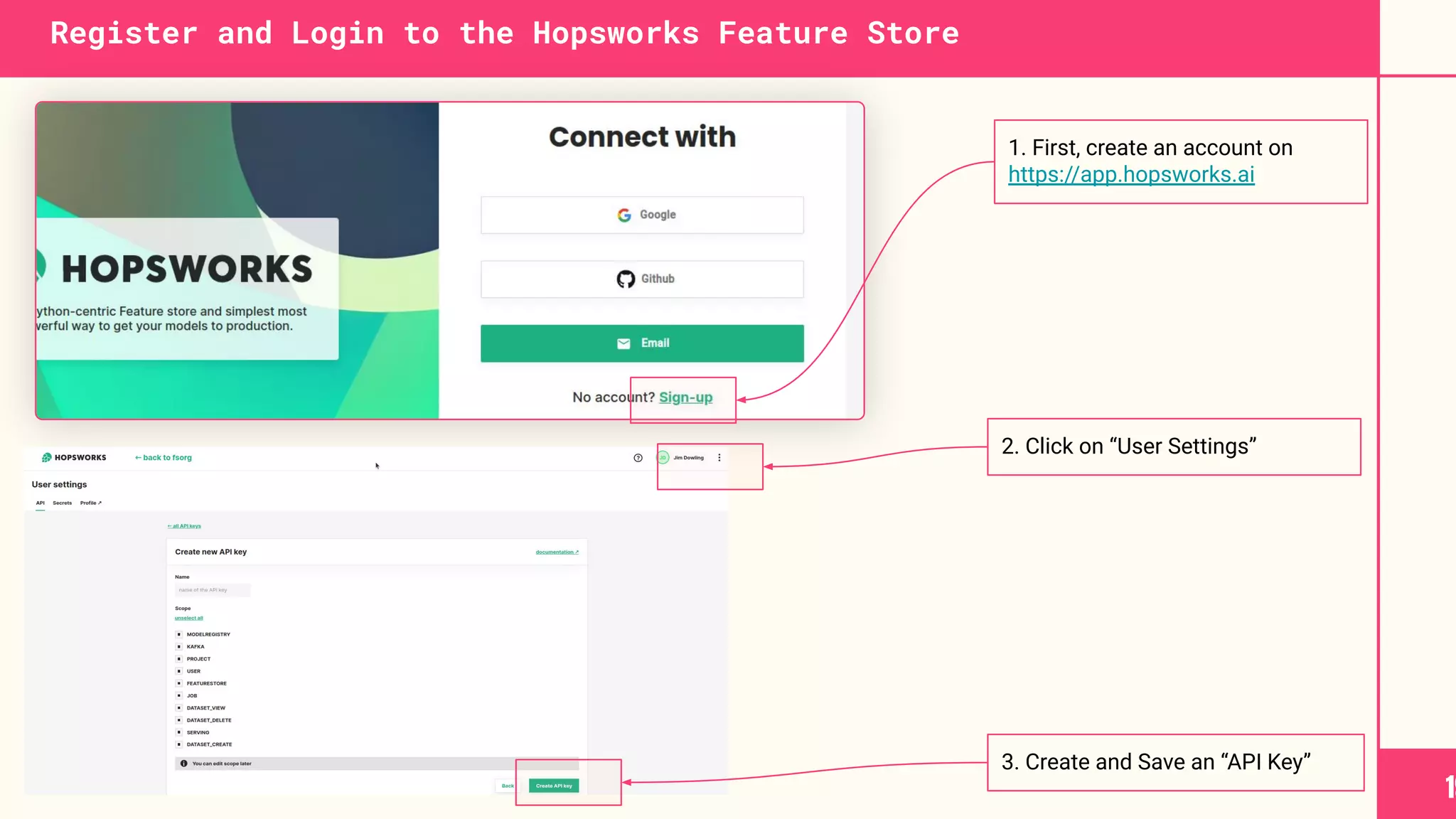Click the 'User settings' page title
This screenshot has width=1456, height=819.
[60, 484]
